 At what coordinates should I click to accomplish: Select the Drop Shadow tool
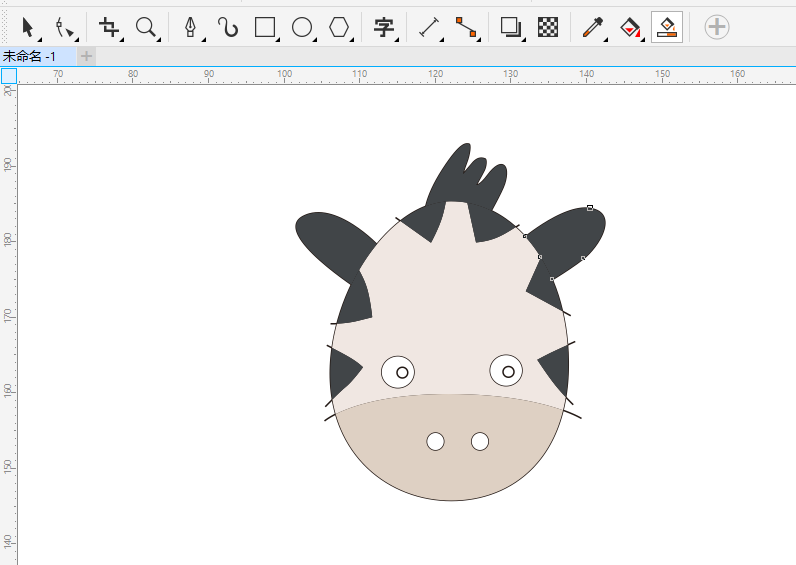click(x=511, y=27)
